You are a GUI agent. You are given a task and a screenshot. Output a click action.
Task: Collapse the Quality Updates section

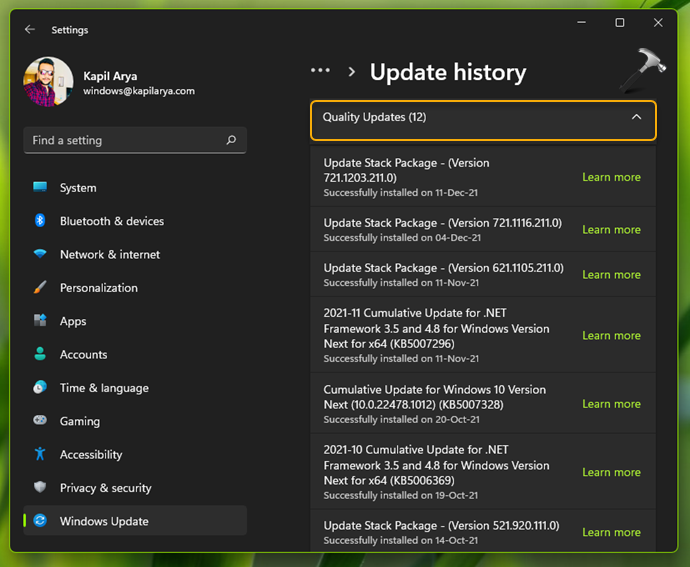tap(636, 118)
